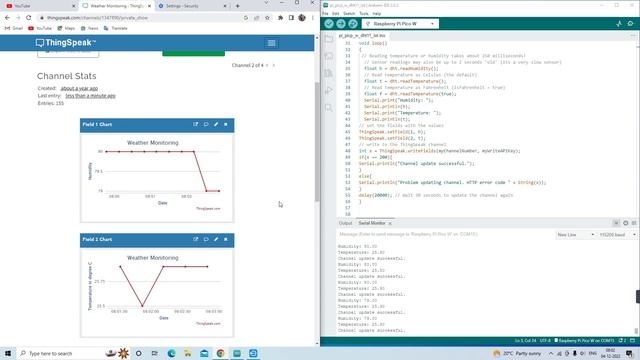Open Chrome from the Windows taskbar
This screenshot has width=640, height=360.
[x=220, y=353]
